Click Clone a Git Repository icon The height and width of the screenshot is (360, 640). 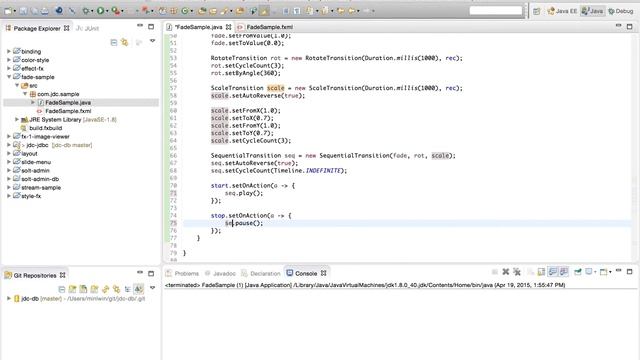pos(84,289)
